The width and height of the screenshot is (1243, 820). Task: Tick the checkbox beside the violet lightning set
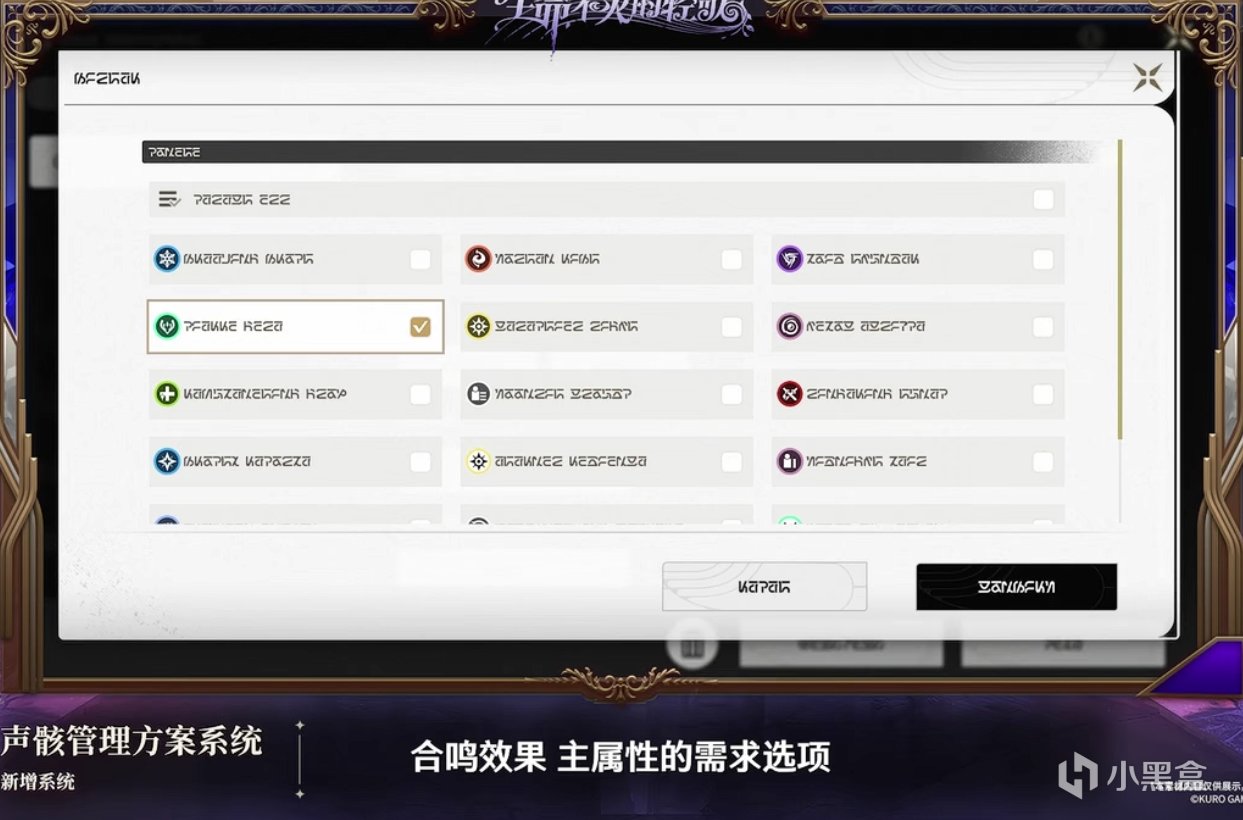pyautogui.click(x=1043, y=260)
